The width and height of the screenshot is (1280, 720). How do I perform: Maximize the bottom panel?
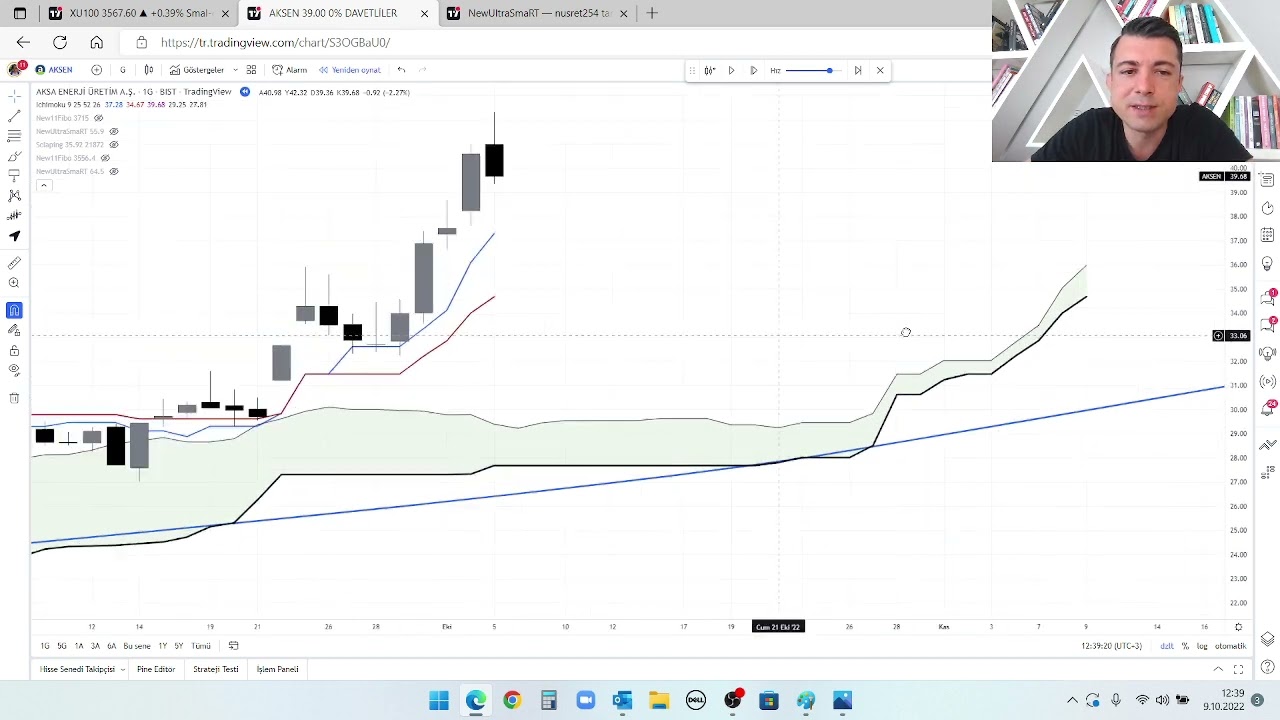tap(1238, 669)
